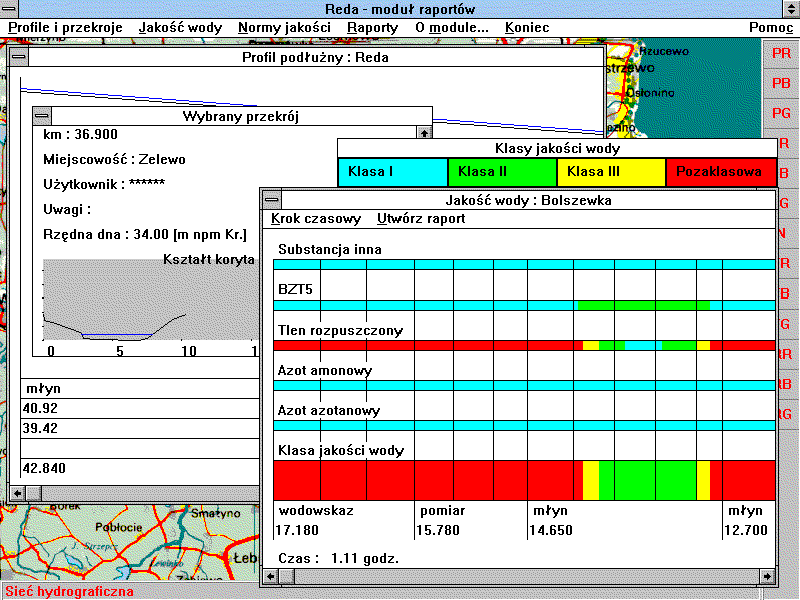800x600 pixels.
Task: Click the 14.650 kilometer value
Action: 551,531
